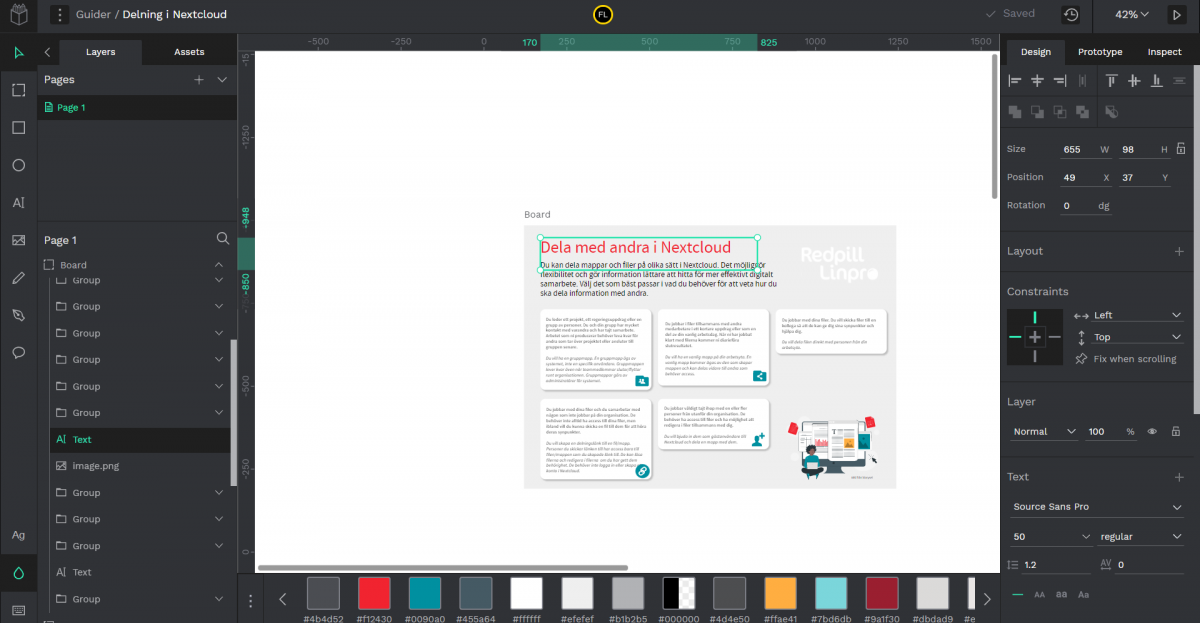The width and height of the screenshot is (1200, 623).
Task: Select the Curve pencil tool
Action: coord(18,277)
